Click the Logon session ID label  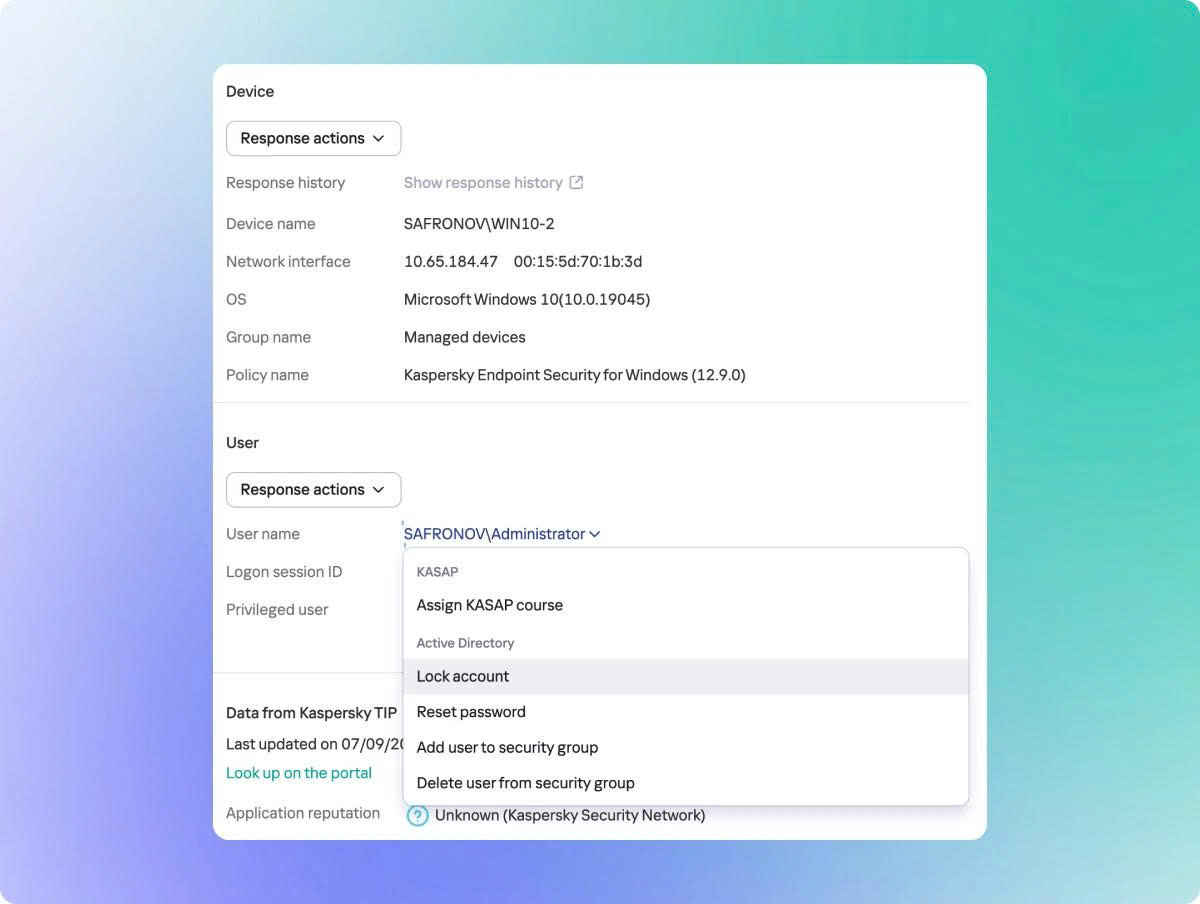(284, 572)
